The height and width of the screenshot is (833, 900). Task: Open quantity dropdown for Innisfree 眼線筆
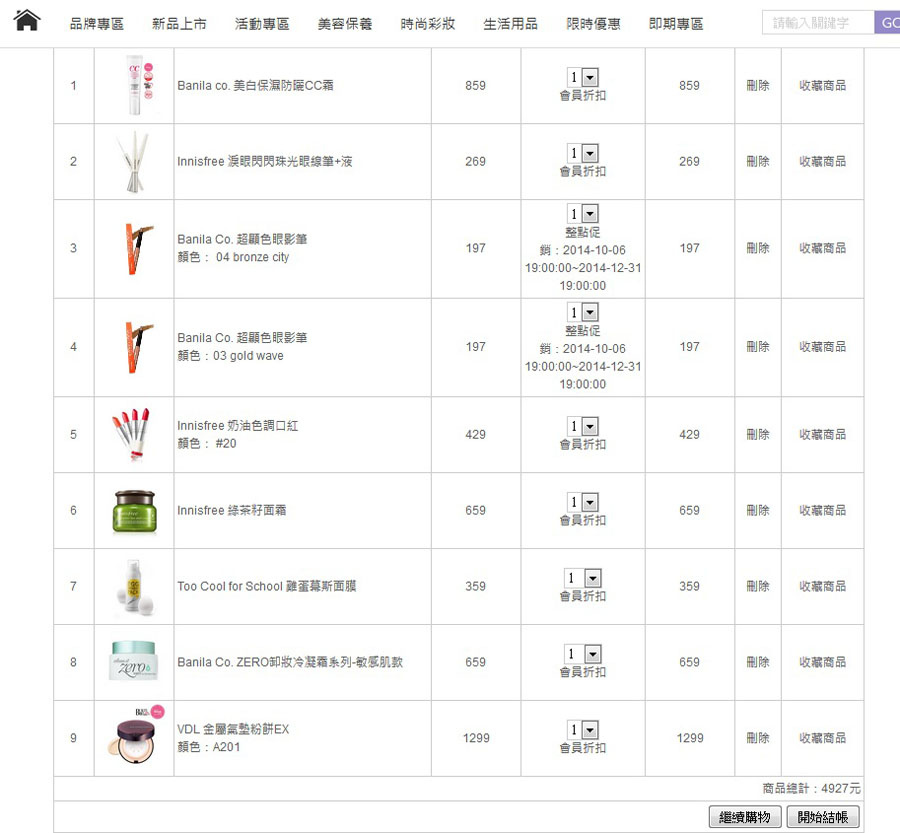click(x=583, y=153)
